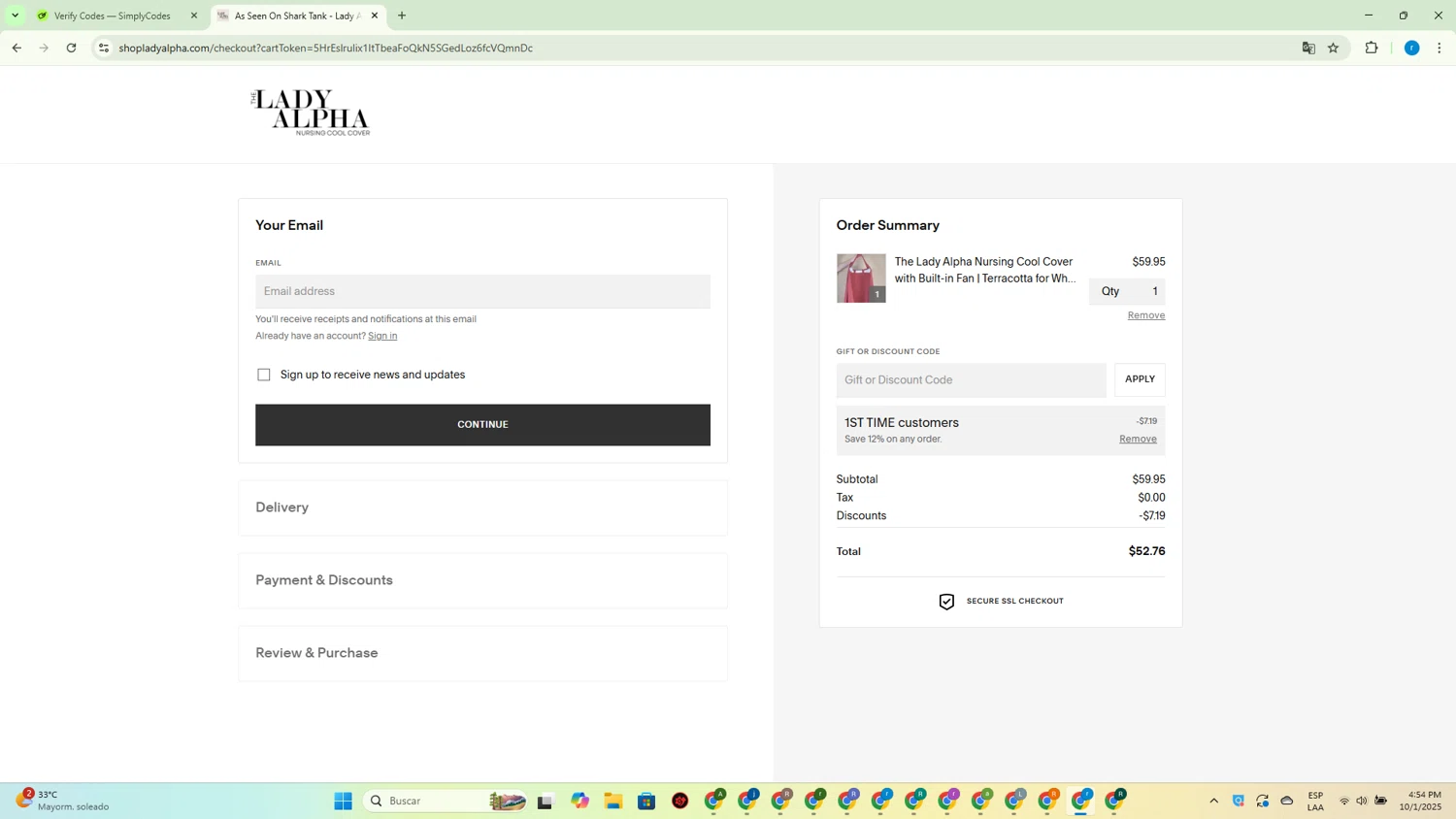1456x819 pixels.
Task: Expand the Payment & Discounts section
Action: pos(482,580)
